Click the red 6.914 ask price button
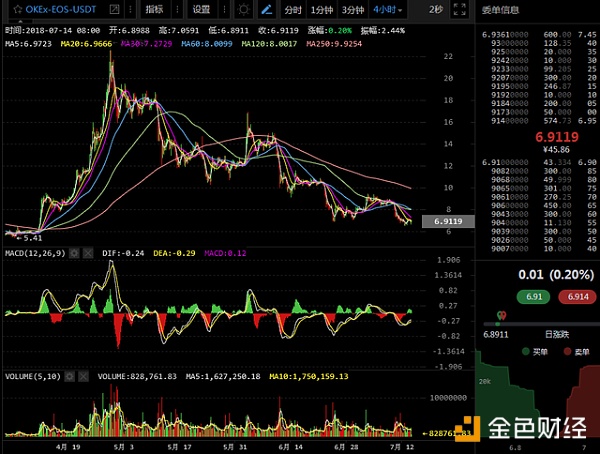600x454 pixels. click(x=578, y=297)
